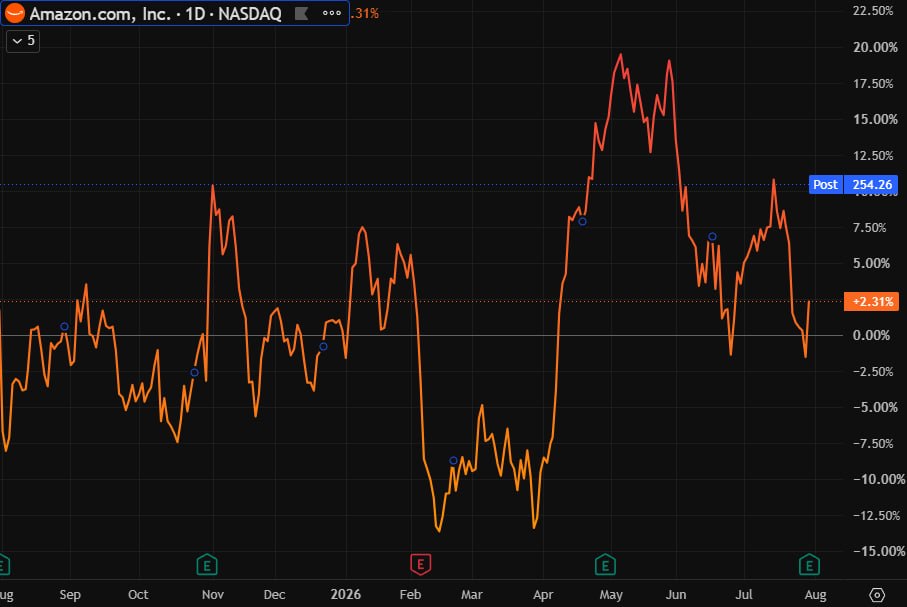Click the partial earnings marker near Aug start

coord(4,565)
